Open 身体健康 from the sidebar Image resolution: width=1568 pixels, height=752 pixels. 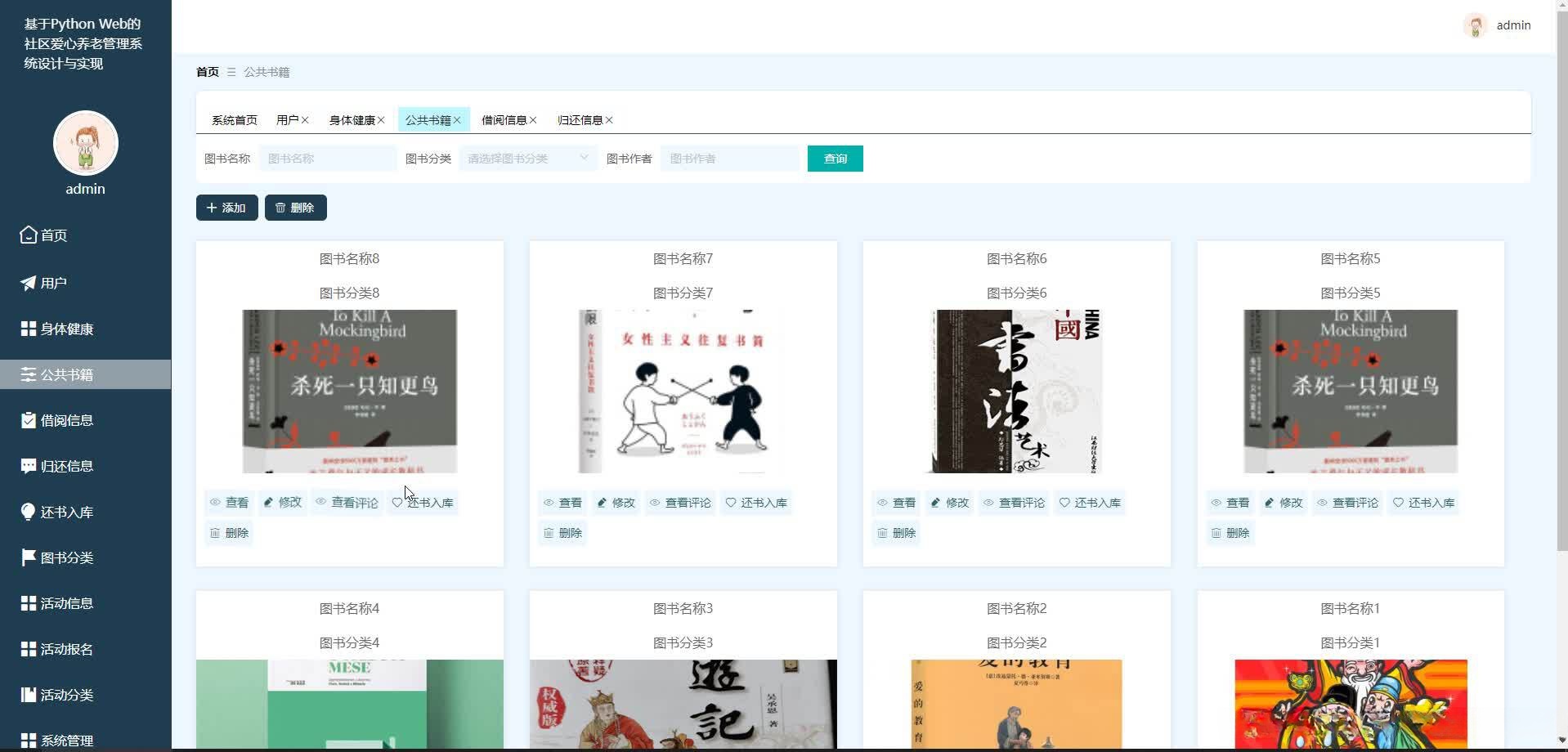point(65,329)
